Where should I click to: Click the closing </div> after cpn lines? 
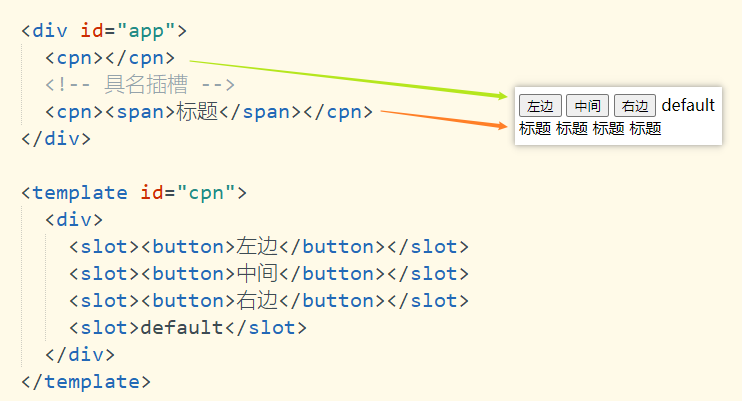(56, 139)
